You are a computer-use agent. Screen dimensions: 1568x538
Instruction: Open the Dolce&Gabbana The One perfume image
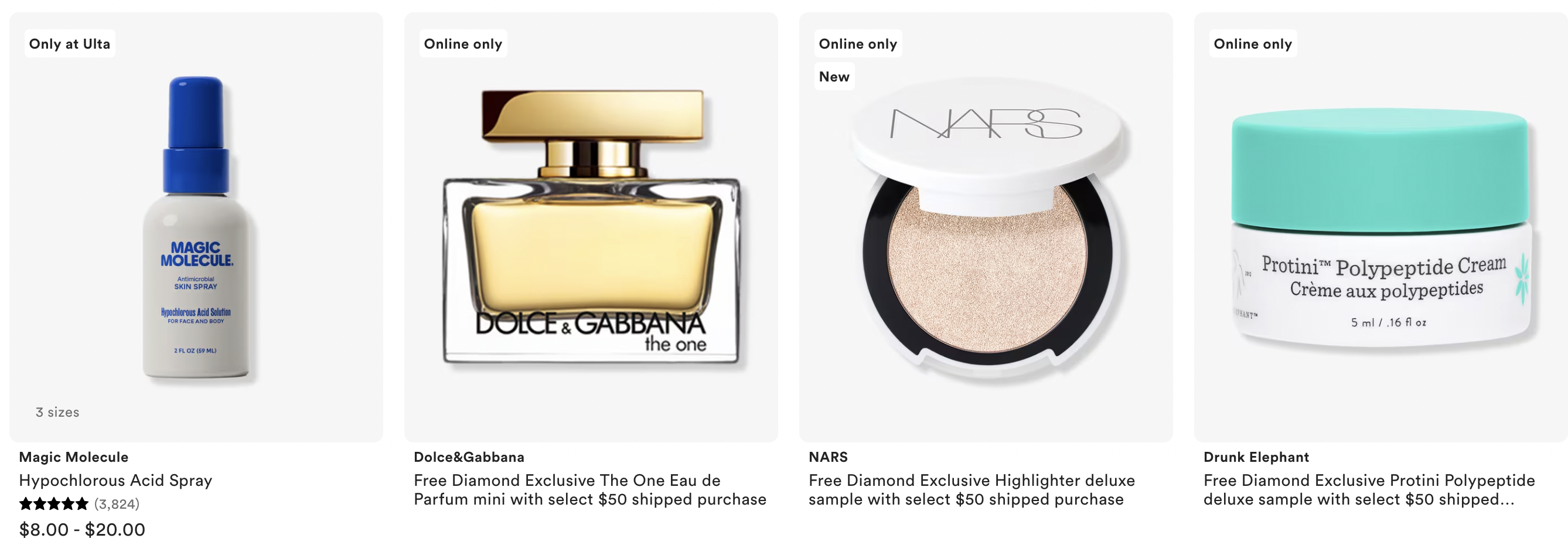click(x=591, y=227)
